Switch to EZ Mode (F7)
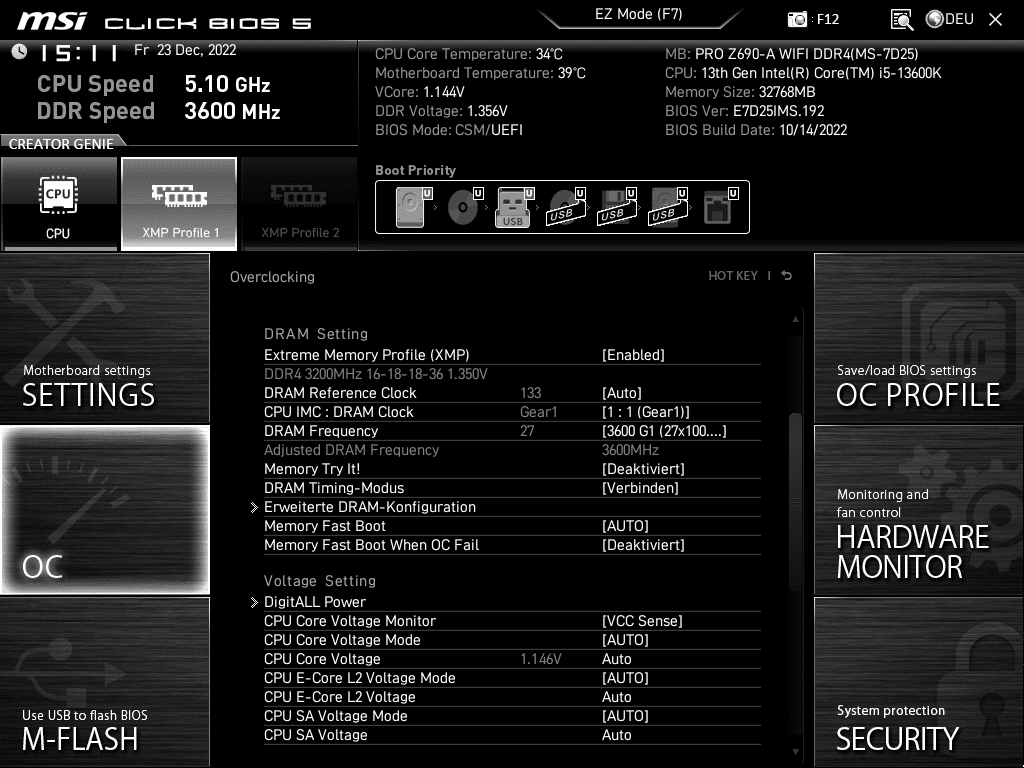Screen dimensions: 1024x768 click(x=638, y=14)
